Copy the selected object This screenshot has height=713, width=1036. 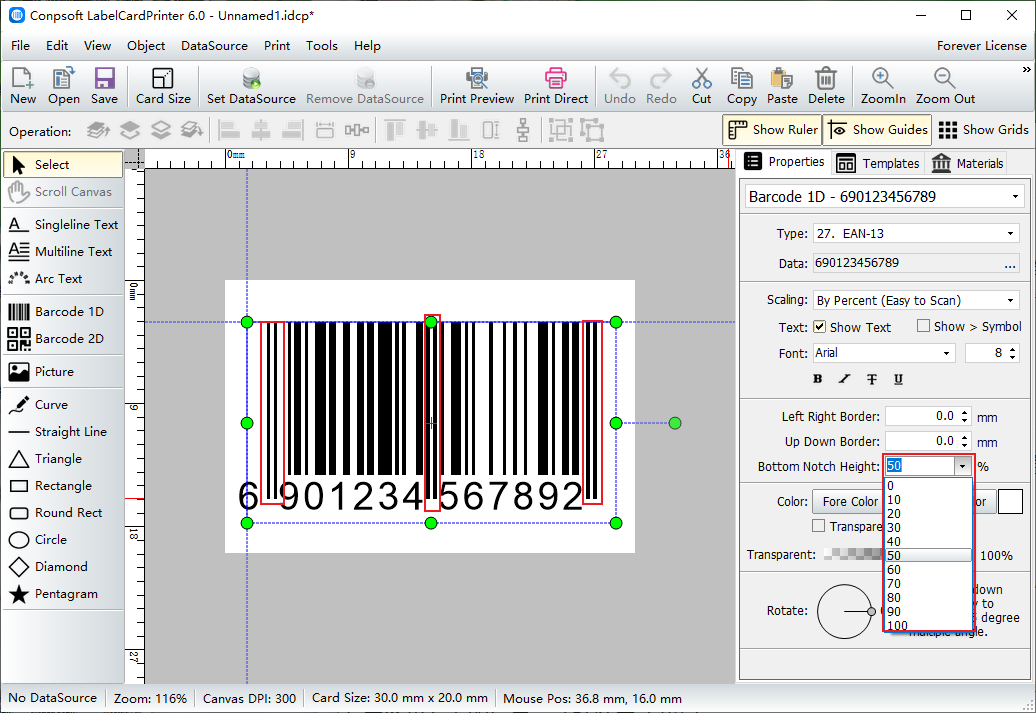(741, 85)
